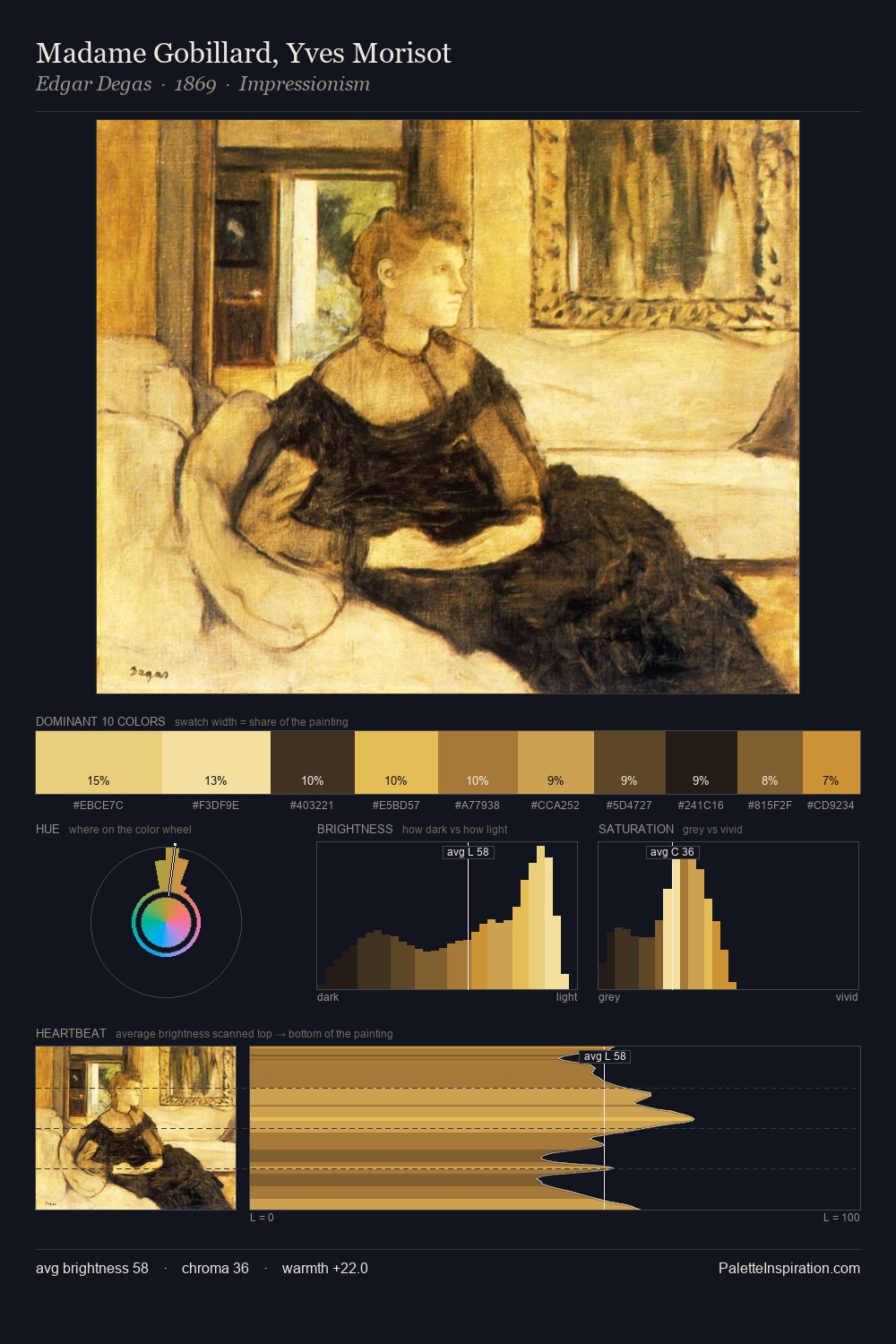Select the #5D4727 swatch
Viewport: 896px width, 1344px height.
pyautogui.click(x=630, y=762)
